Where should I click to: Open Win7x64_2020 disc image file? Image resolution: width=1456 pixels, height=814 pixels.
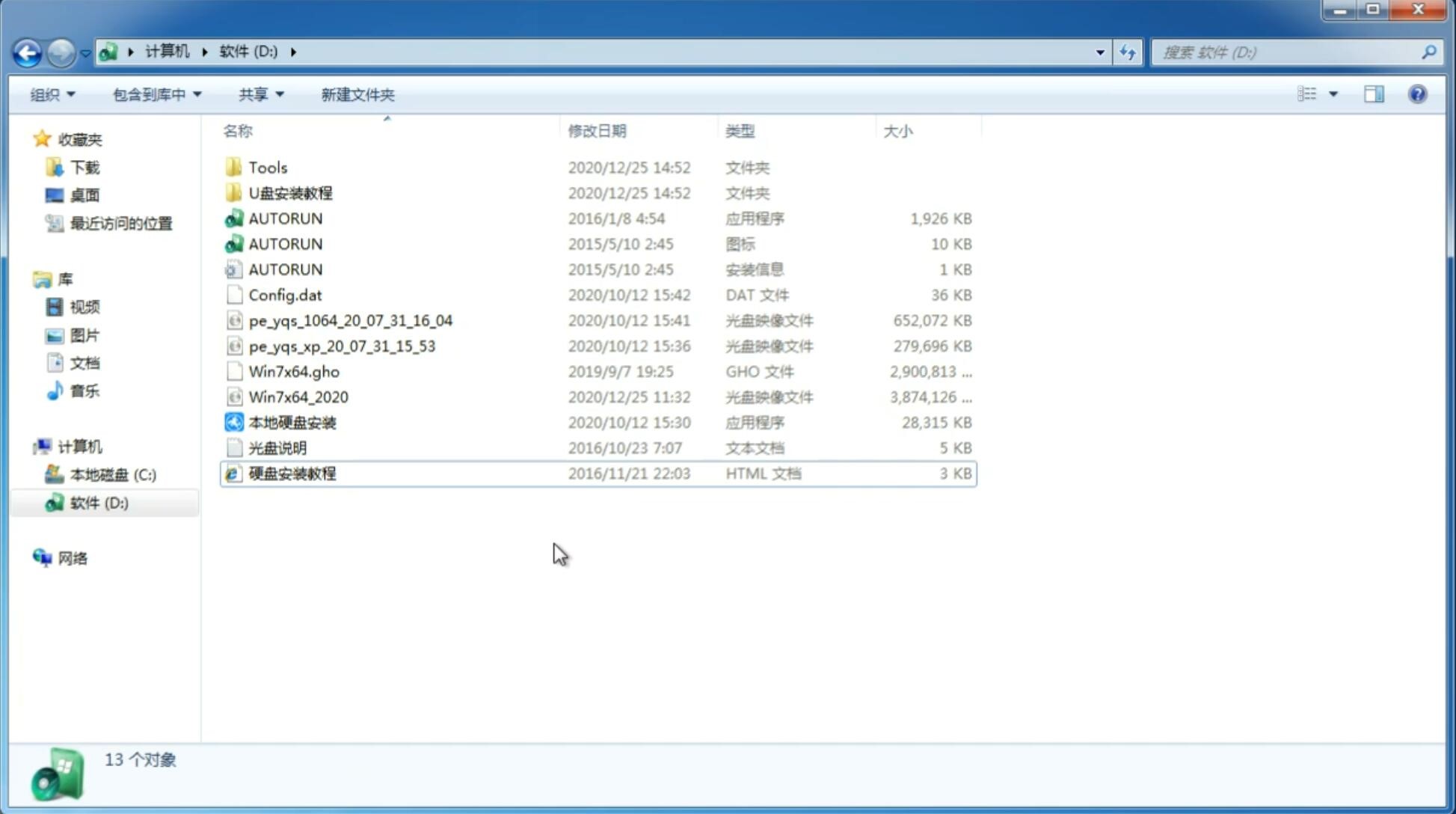pyautogui.click(x=298, y=397)
